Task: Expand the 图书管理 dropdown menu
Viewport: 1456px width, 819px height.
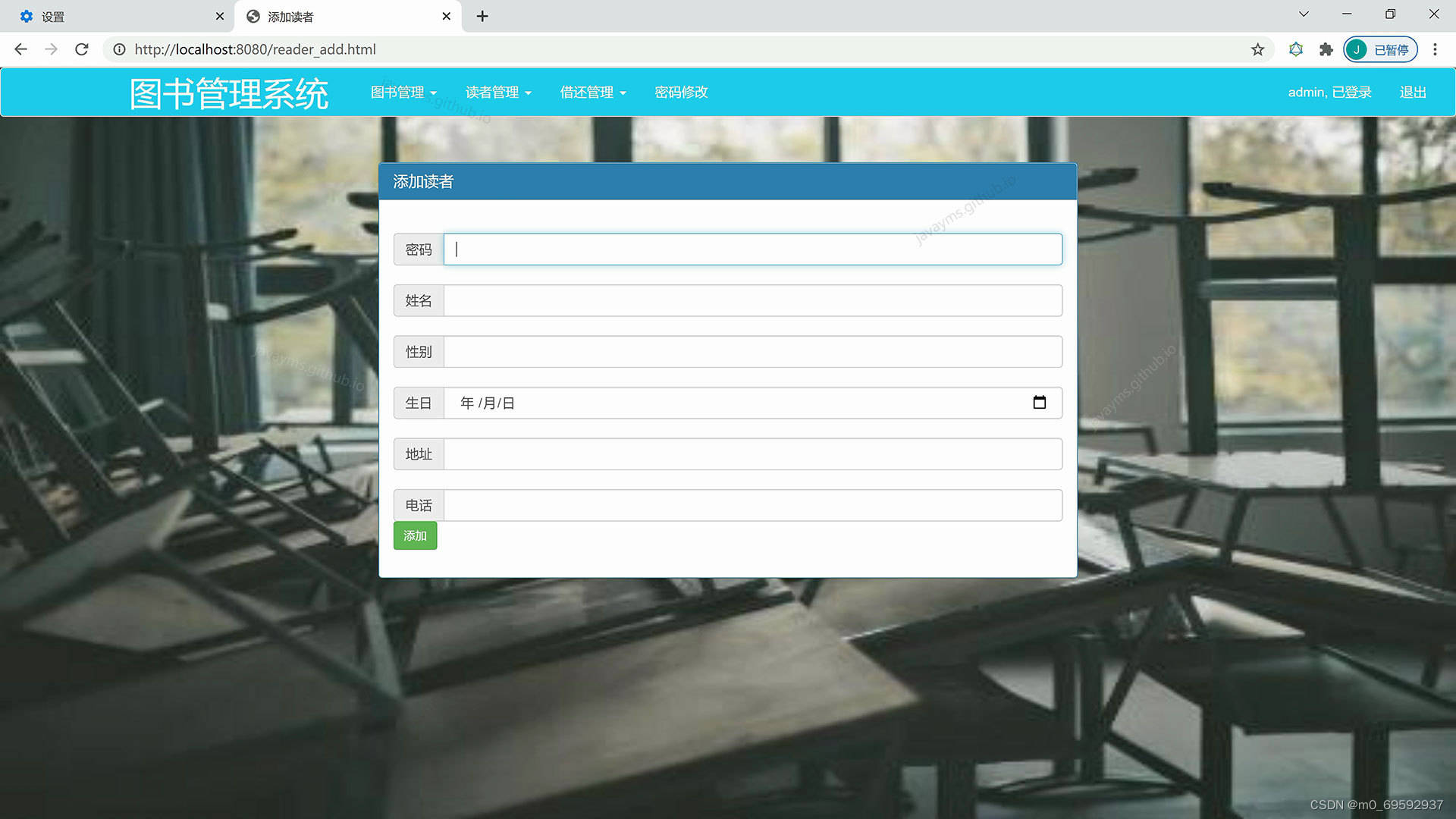Action: pos(403,92)
